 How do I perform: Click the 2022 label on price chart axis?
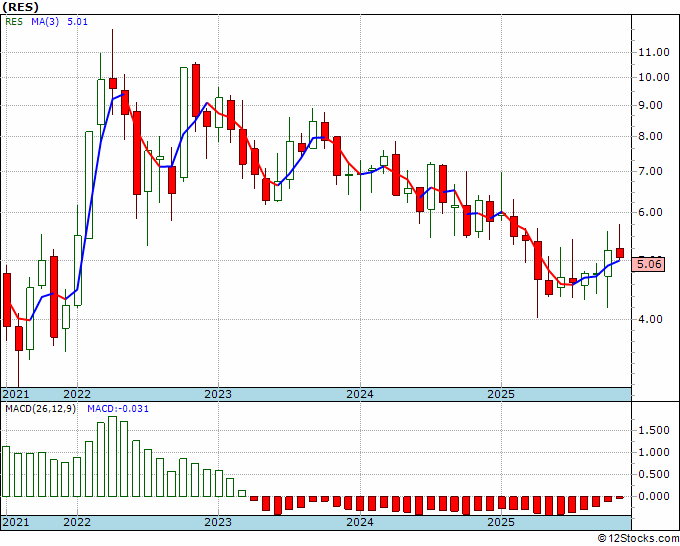[77, 394]
